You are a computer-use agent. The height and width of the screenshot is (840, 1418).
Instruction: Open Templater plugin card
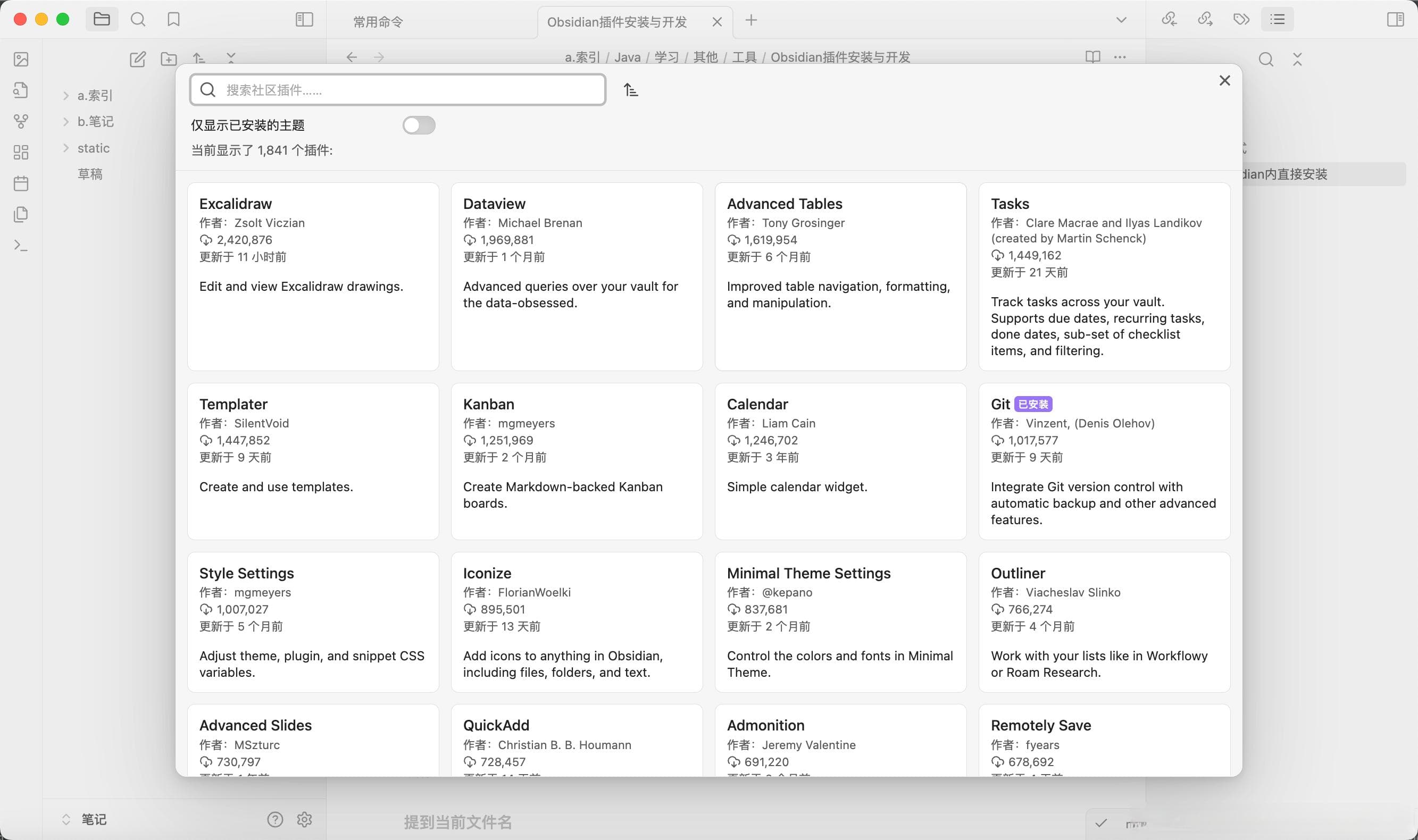[x=313, y=461]
